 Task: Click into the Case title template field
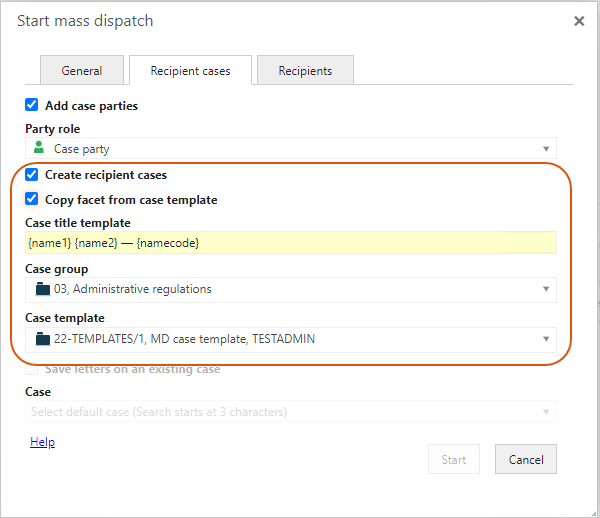click(x=290, y=243)
